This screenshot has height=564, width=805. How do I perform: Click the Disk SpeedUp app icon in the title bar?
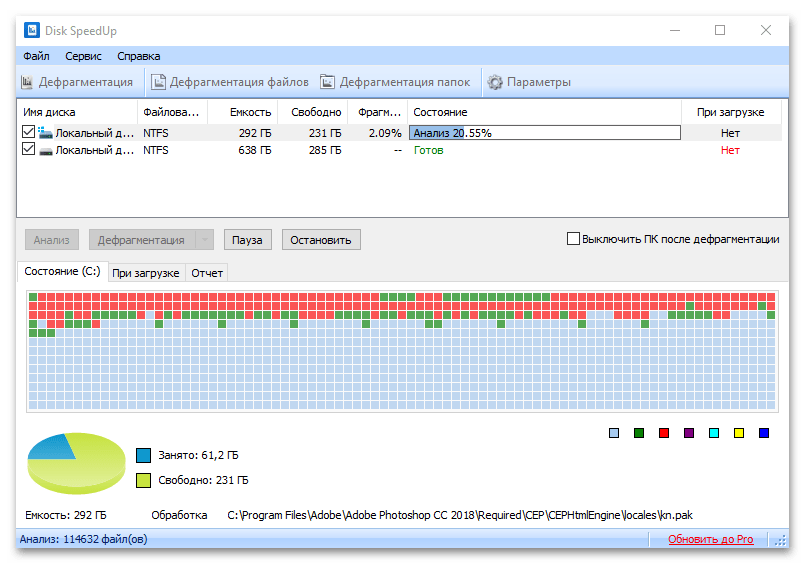[x=30, y=30]
